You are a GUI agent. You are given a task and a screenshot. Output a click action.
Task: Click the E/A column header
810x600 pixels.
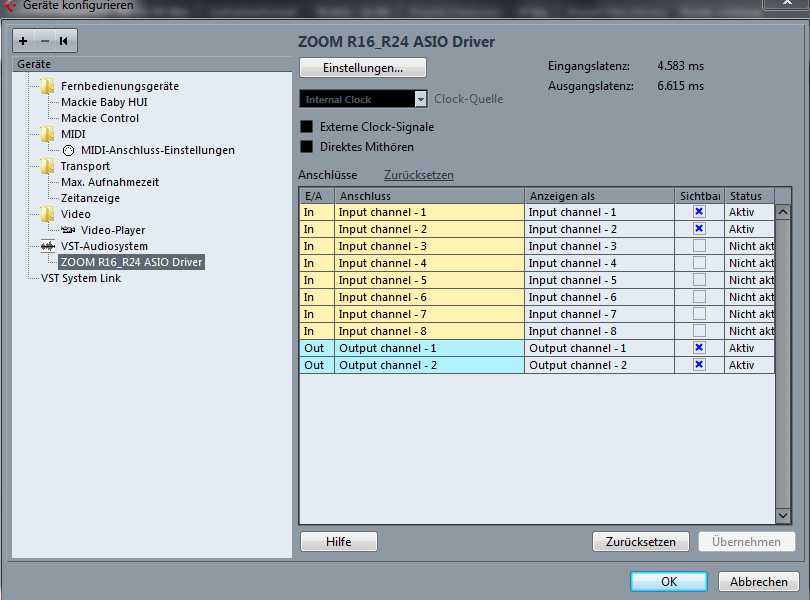(317, 196)
